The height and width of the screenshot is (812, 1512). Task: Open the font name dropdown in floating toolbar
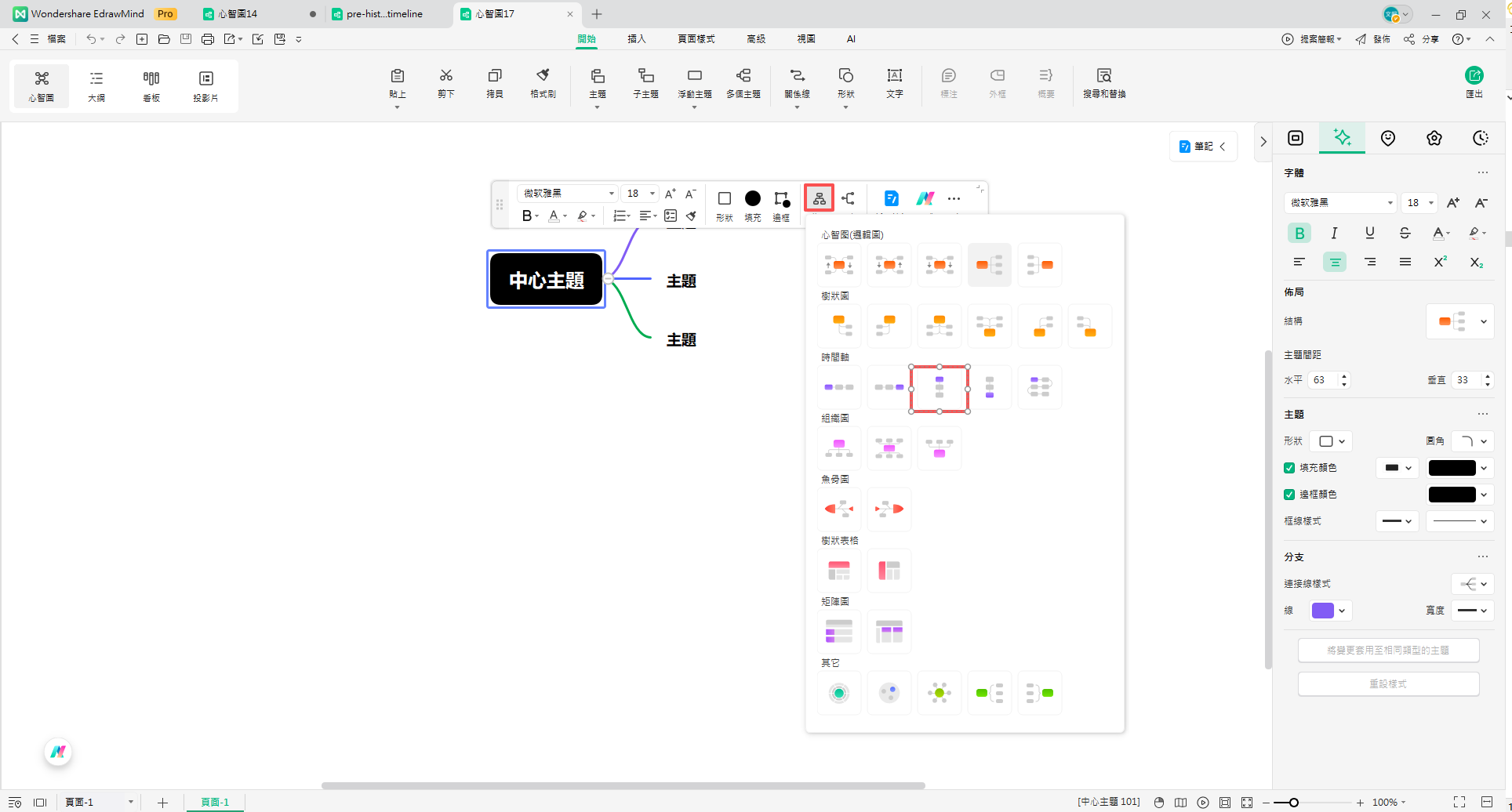pos(567,194)
